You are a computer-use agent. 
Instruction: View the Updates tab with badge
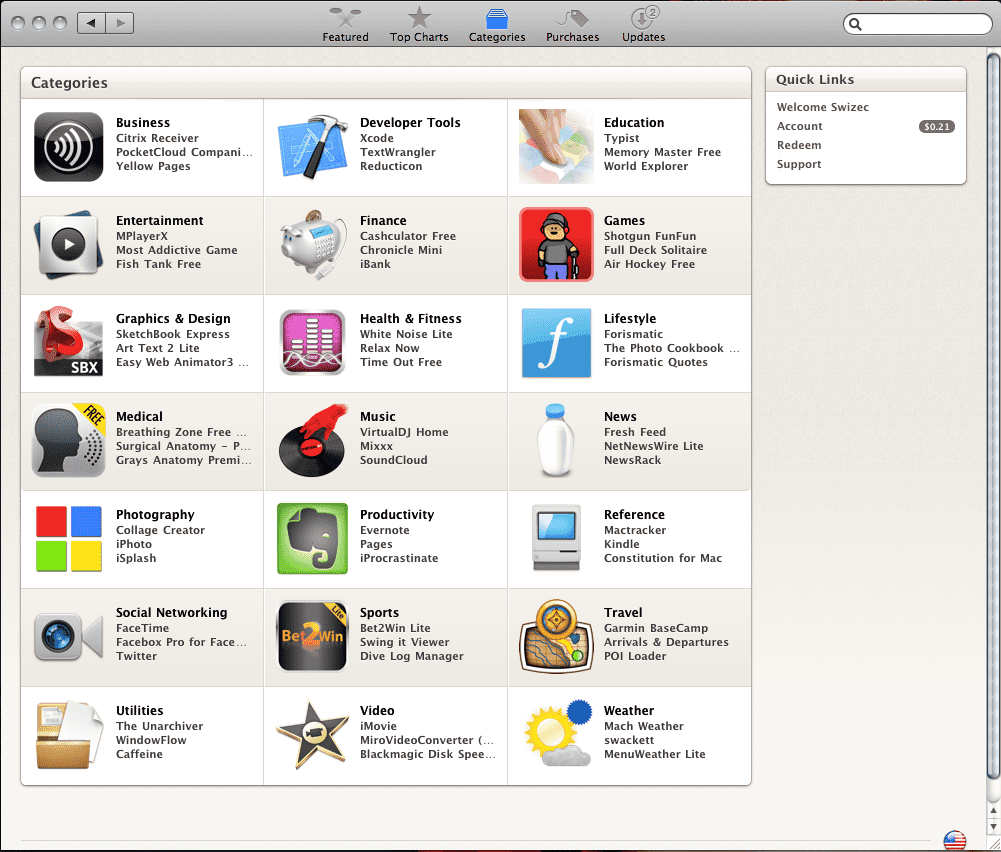pyautogui.click(x=643, y=24)
